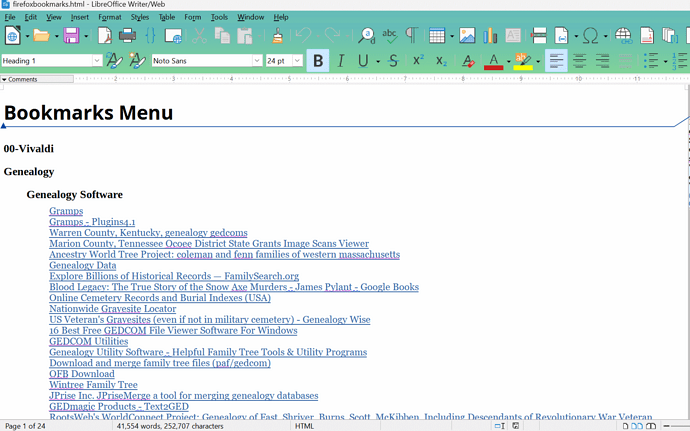Image resolution: width=690 pixels, height=431 pixels.
Task: Clear direct formatting icon
Action: coord(468,61)
